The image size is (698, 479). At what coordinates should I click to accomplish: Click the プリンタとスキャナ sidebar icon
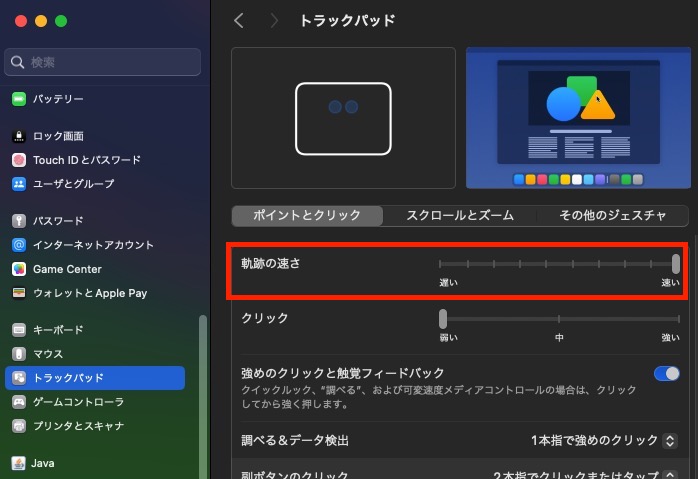18,426
